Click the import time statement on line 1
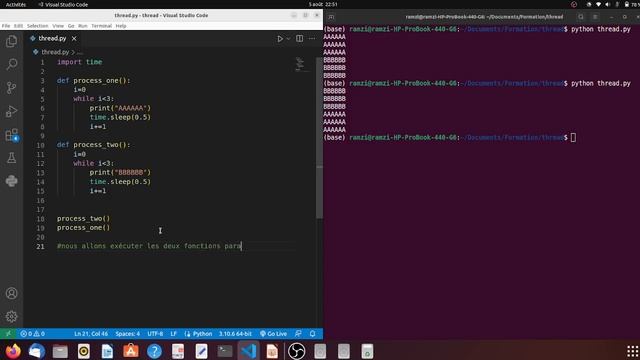This screenshot has width=640, height=360. coord(80,62)
